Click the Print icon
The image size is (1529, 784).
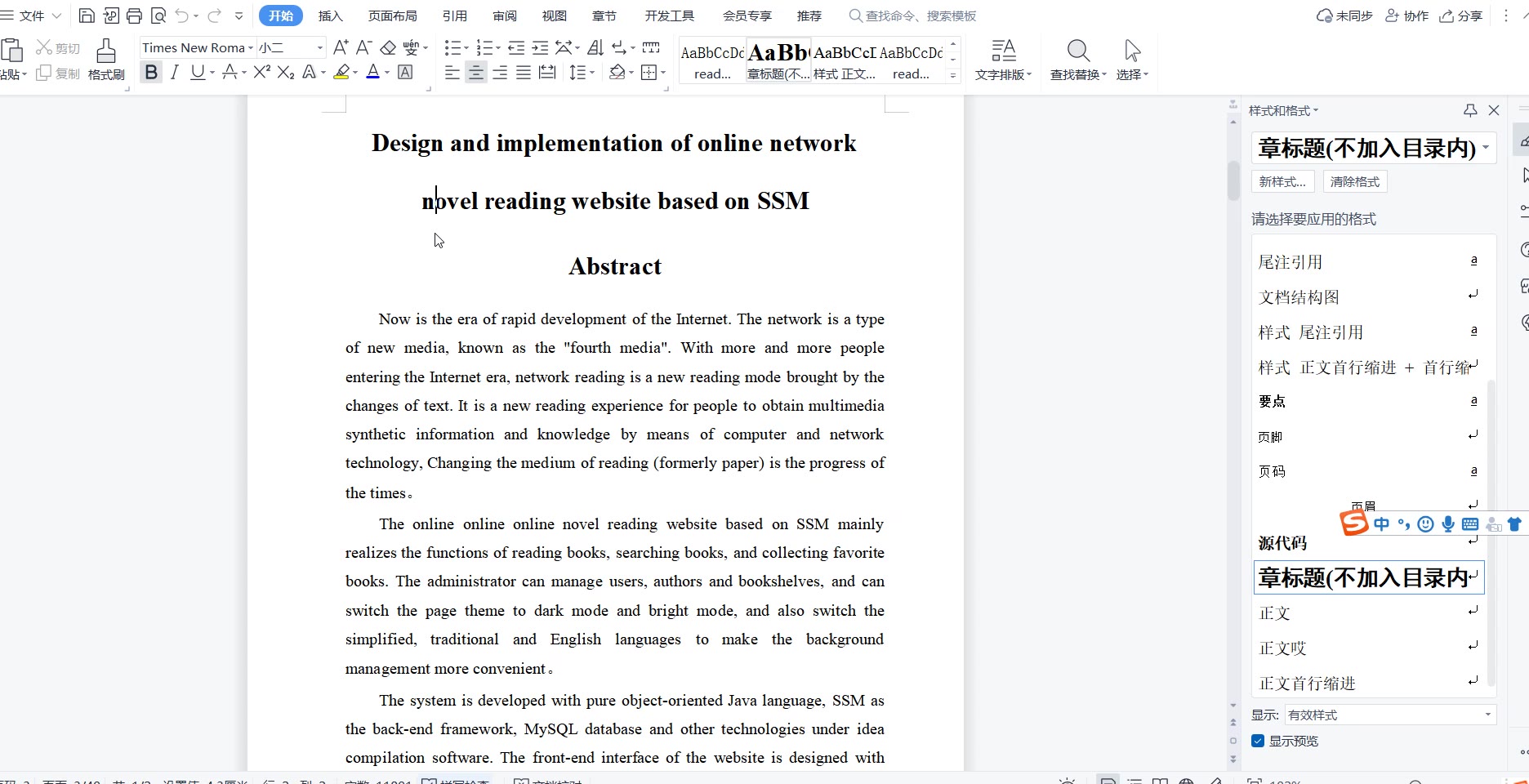pos(134,16)
